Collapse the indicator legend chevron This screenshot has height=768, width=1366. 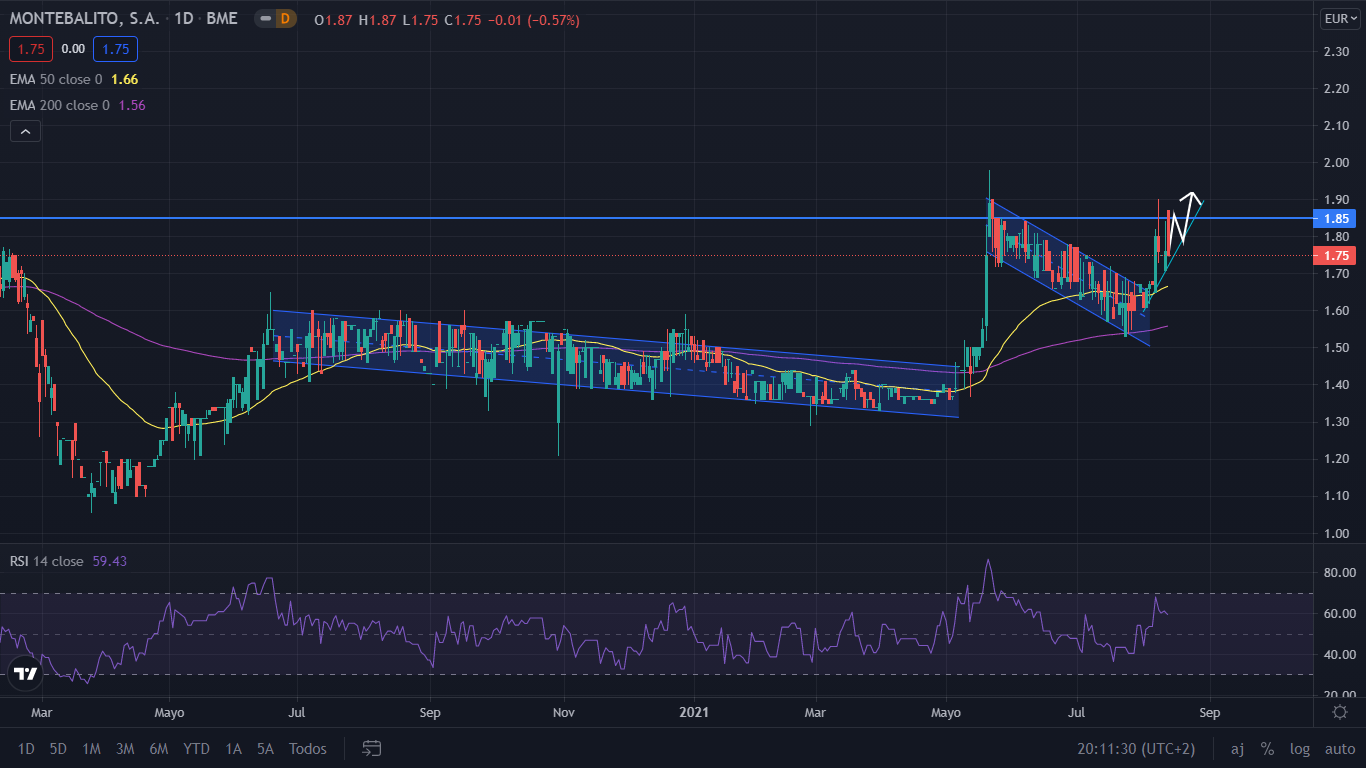25,131
